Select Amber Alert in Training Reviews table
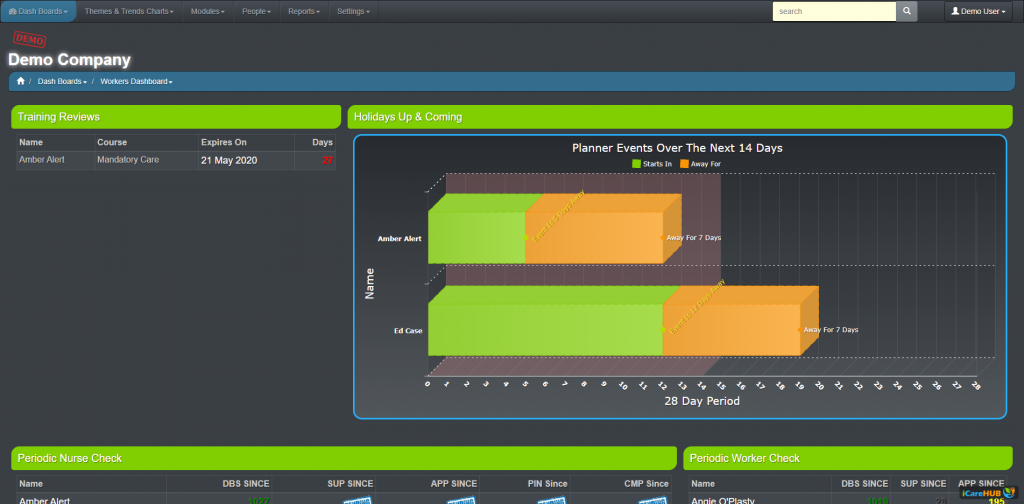 pos(42,160)
